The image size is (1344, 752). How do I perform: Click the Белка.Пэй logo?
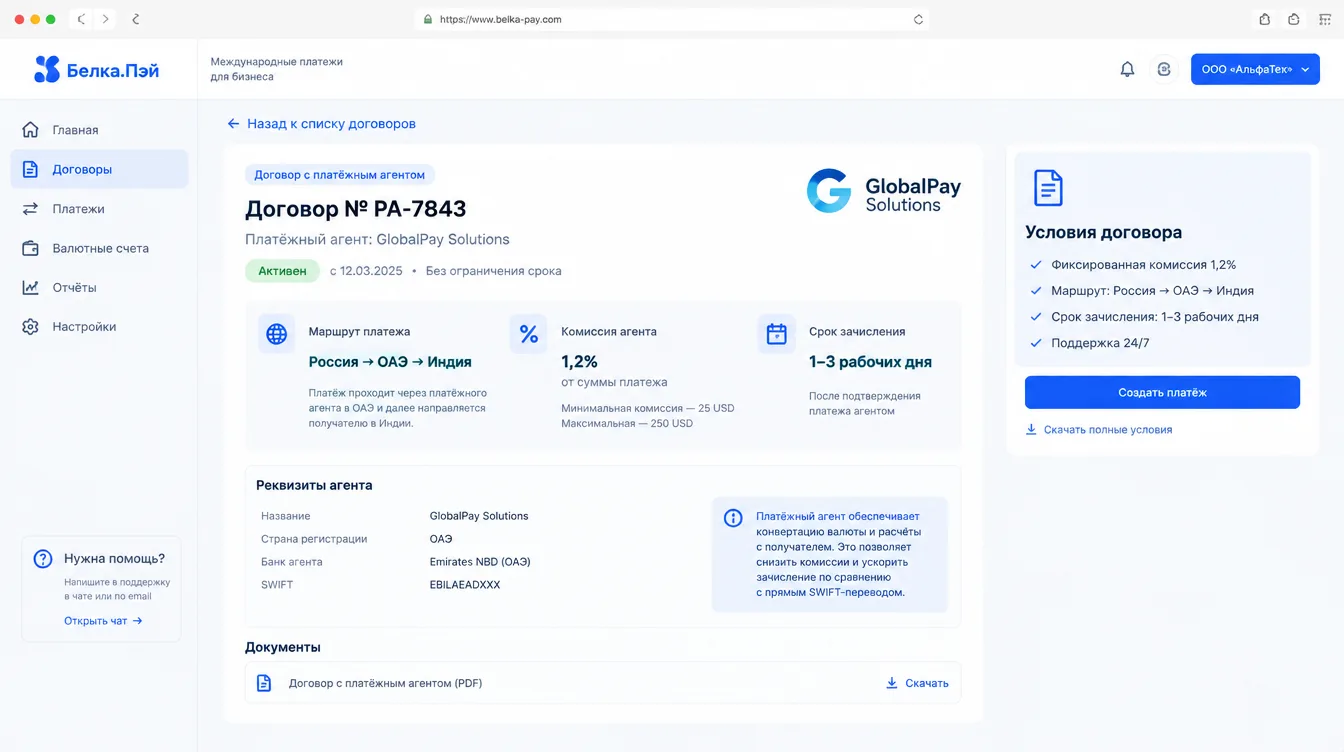click(x=96, y=69)
